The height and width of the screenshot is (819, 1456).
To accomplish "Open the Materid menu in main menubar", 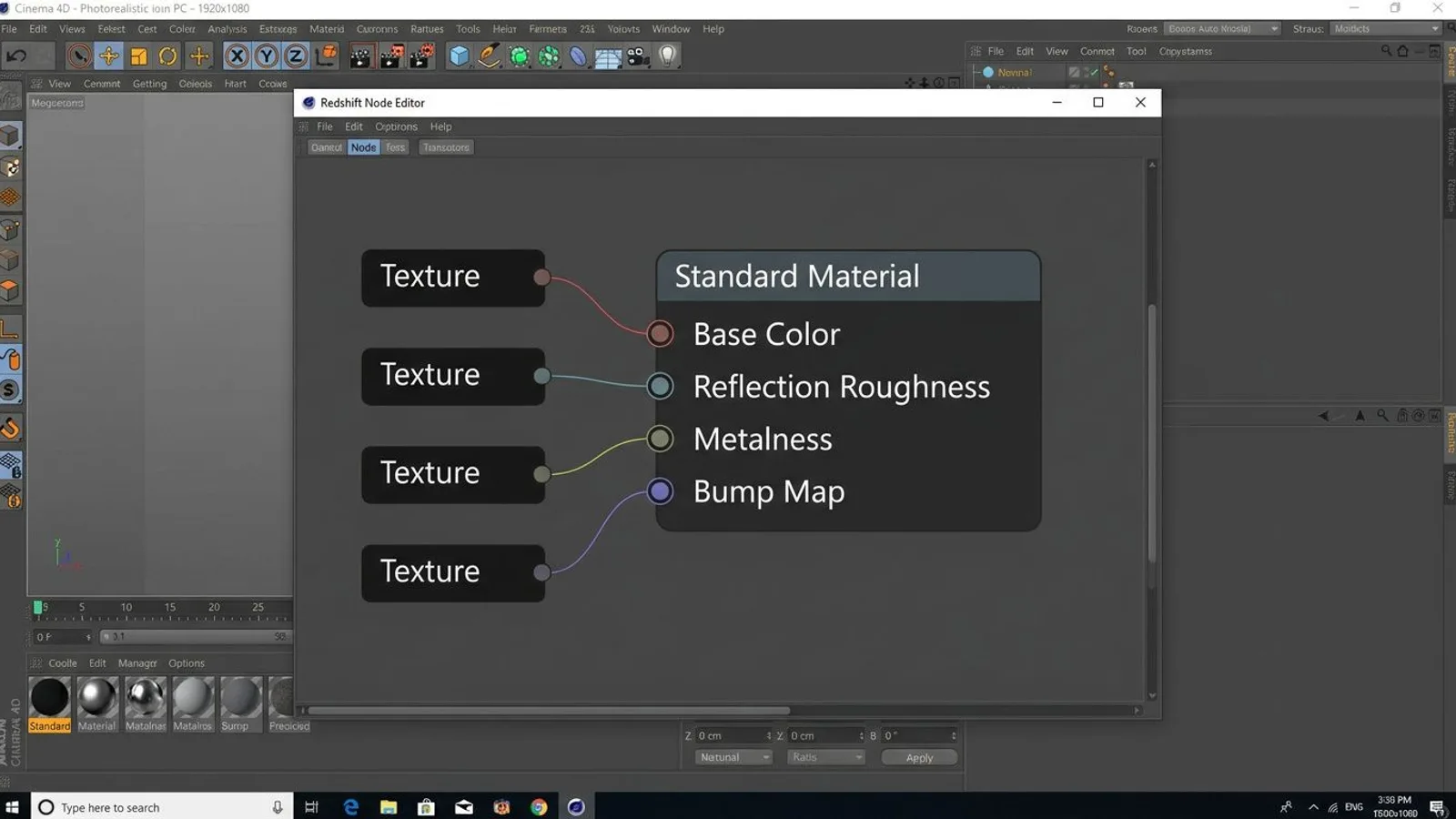I will pos(327,29).
